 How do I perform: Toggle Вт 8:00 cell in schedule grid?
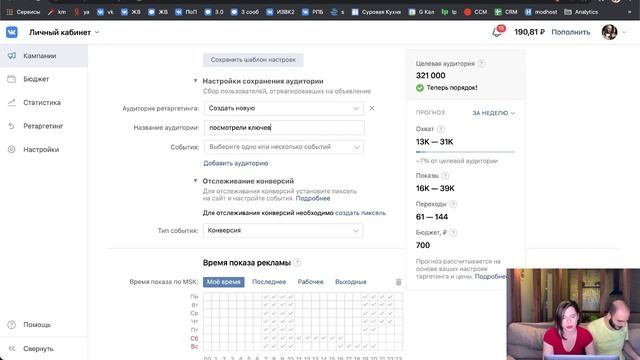(274, 305)
